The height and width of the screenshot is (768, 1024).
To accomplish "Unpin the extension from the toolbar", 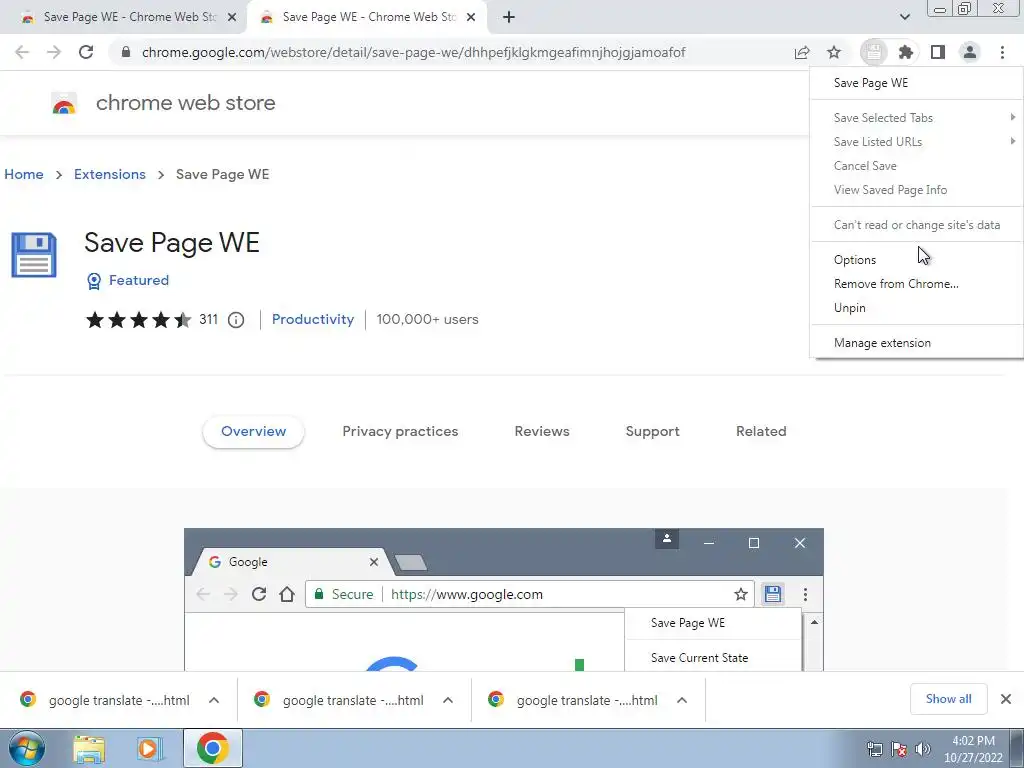I will pos(917,308).
